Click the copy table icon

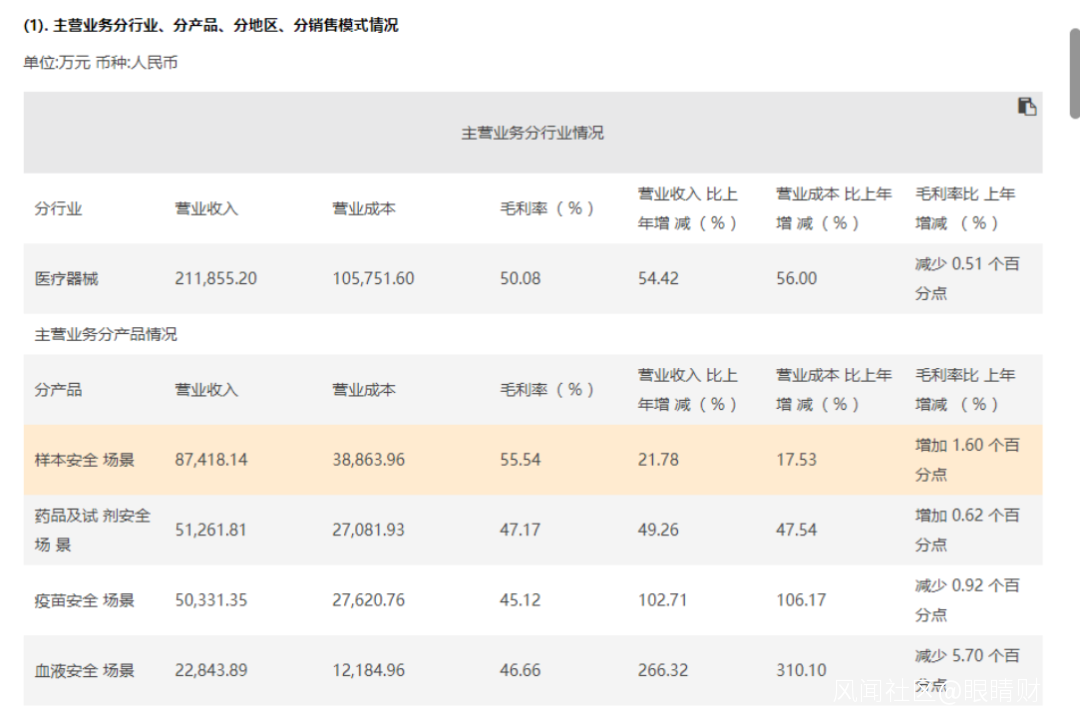[1027, 107]
